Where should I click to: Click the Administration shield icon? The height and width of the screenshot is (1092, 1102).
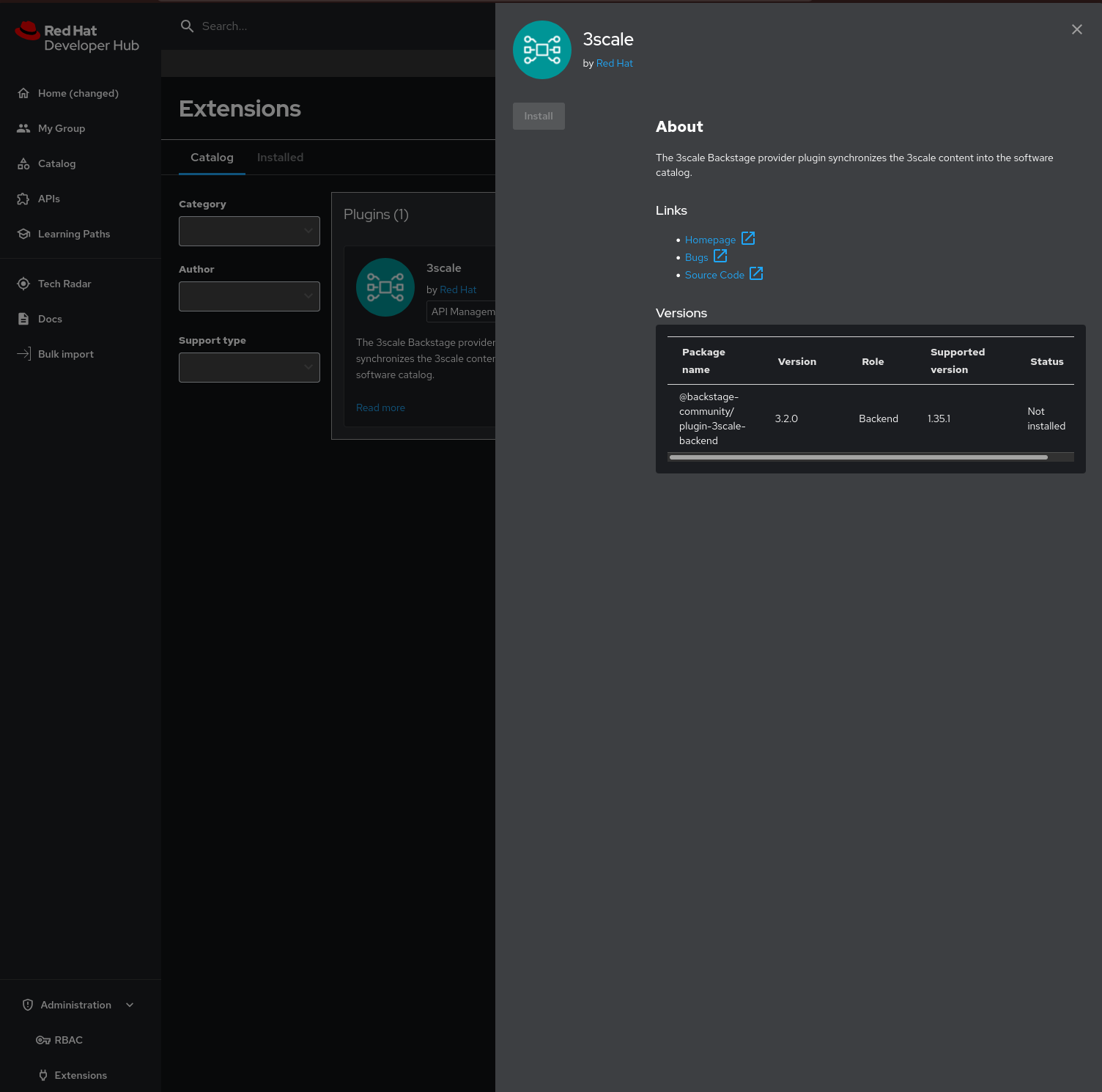[x=28, y=1005]
